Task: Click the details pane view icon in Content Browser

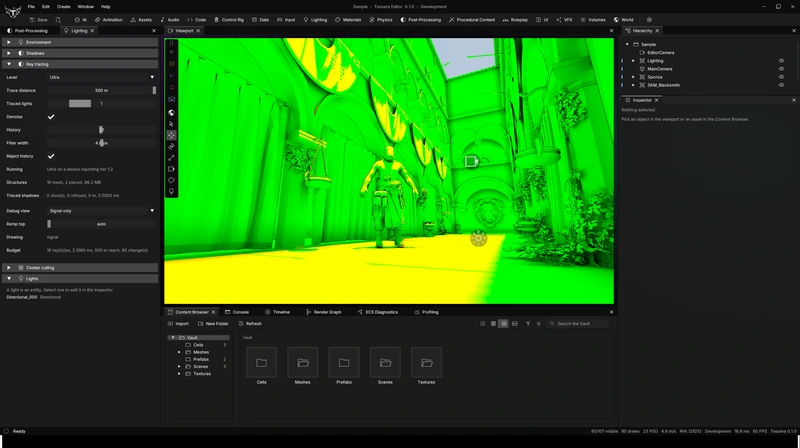Action: [514, 323]
